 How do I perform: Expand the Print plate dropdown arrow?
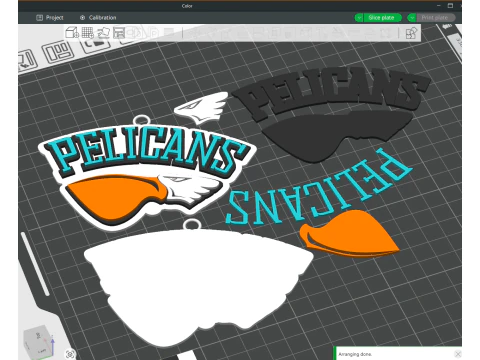click(412, 18)
